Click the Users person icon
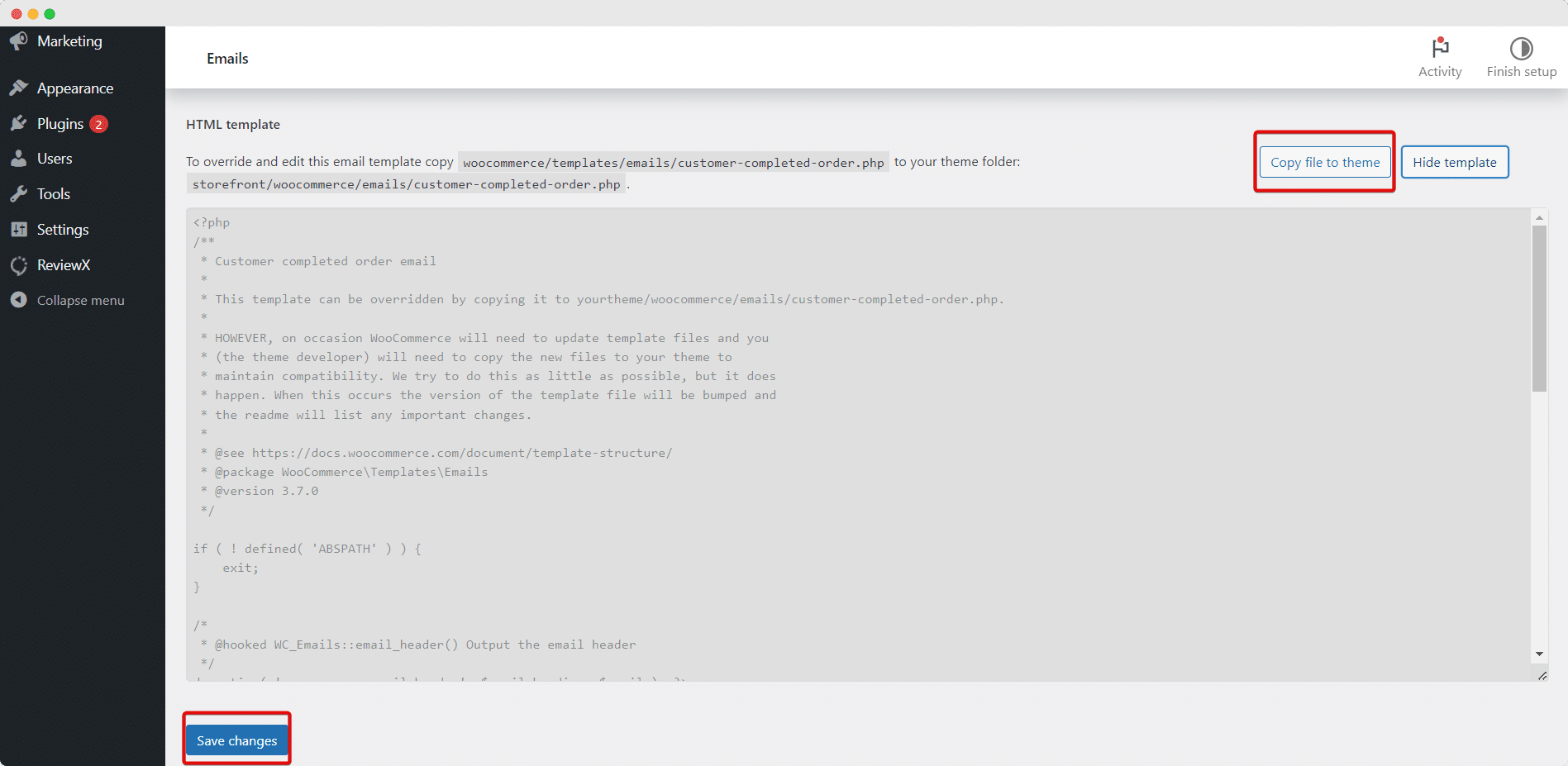 (x=19, y=159)
